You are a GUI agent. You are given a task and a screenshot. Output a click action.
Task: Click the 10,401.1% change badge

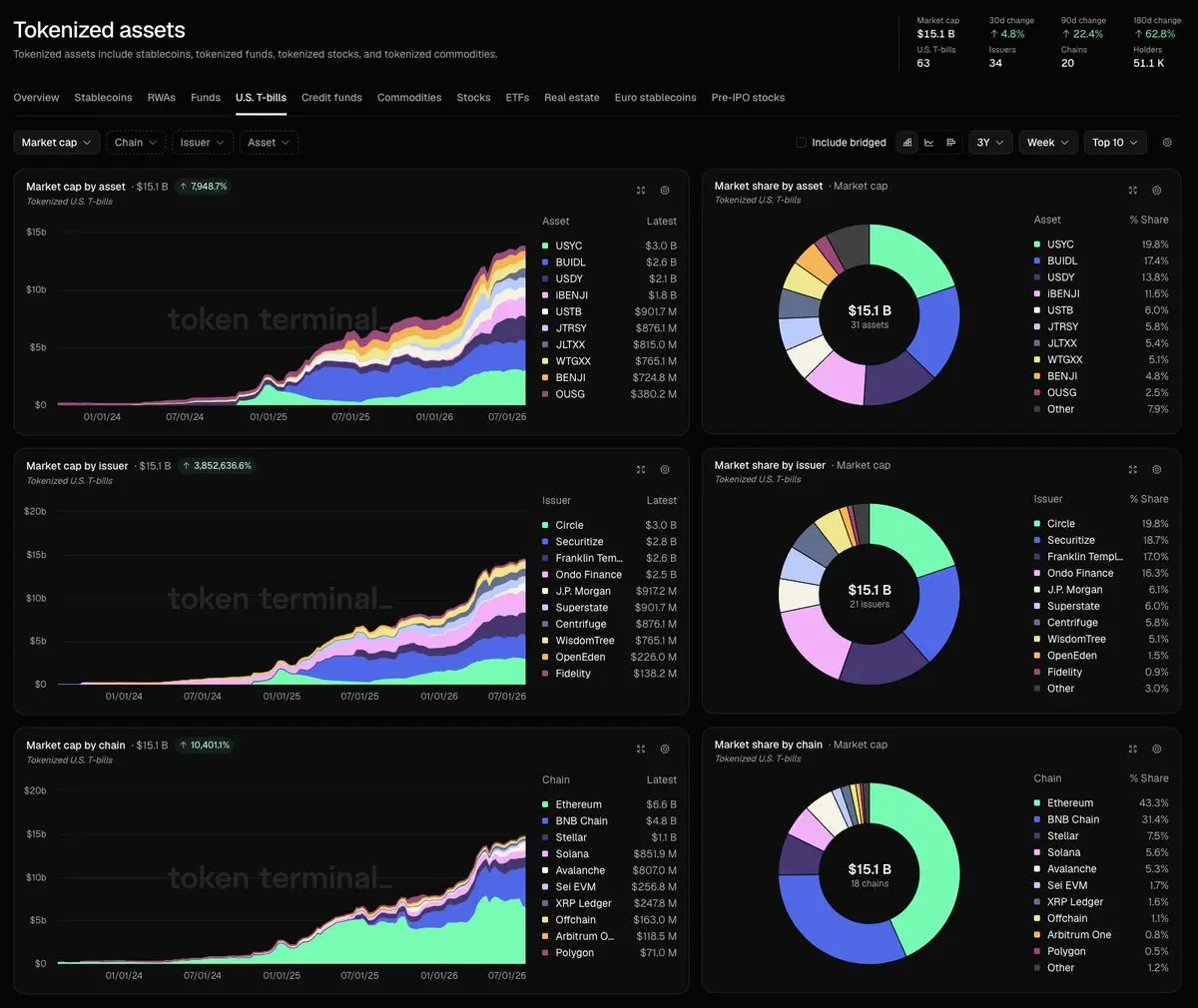(205, 746)
